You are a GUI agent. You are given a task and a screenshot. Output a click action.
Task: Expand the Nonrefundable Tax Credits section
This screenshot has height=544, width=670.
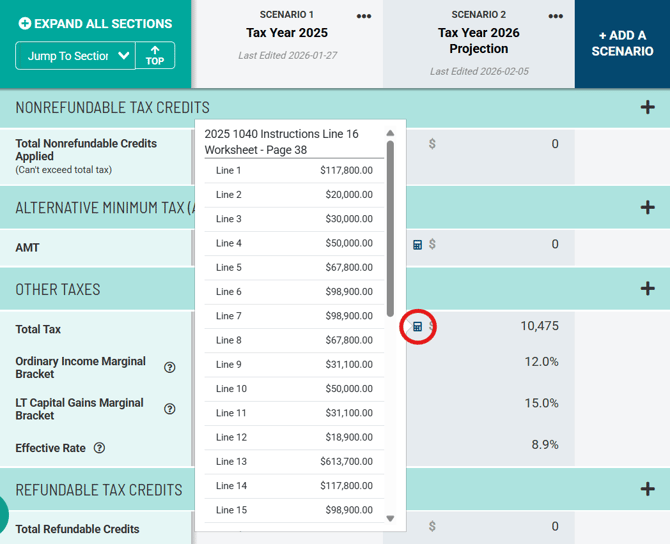pyautogui.click(x=647, y=108)
